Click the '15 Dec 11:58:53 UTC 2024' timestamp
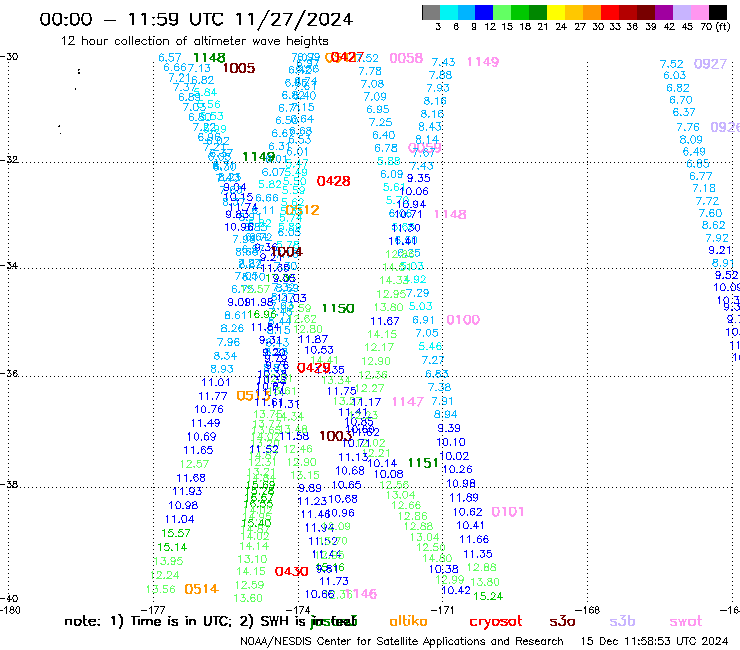 point(654,641)
